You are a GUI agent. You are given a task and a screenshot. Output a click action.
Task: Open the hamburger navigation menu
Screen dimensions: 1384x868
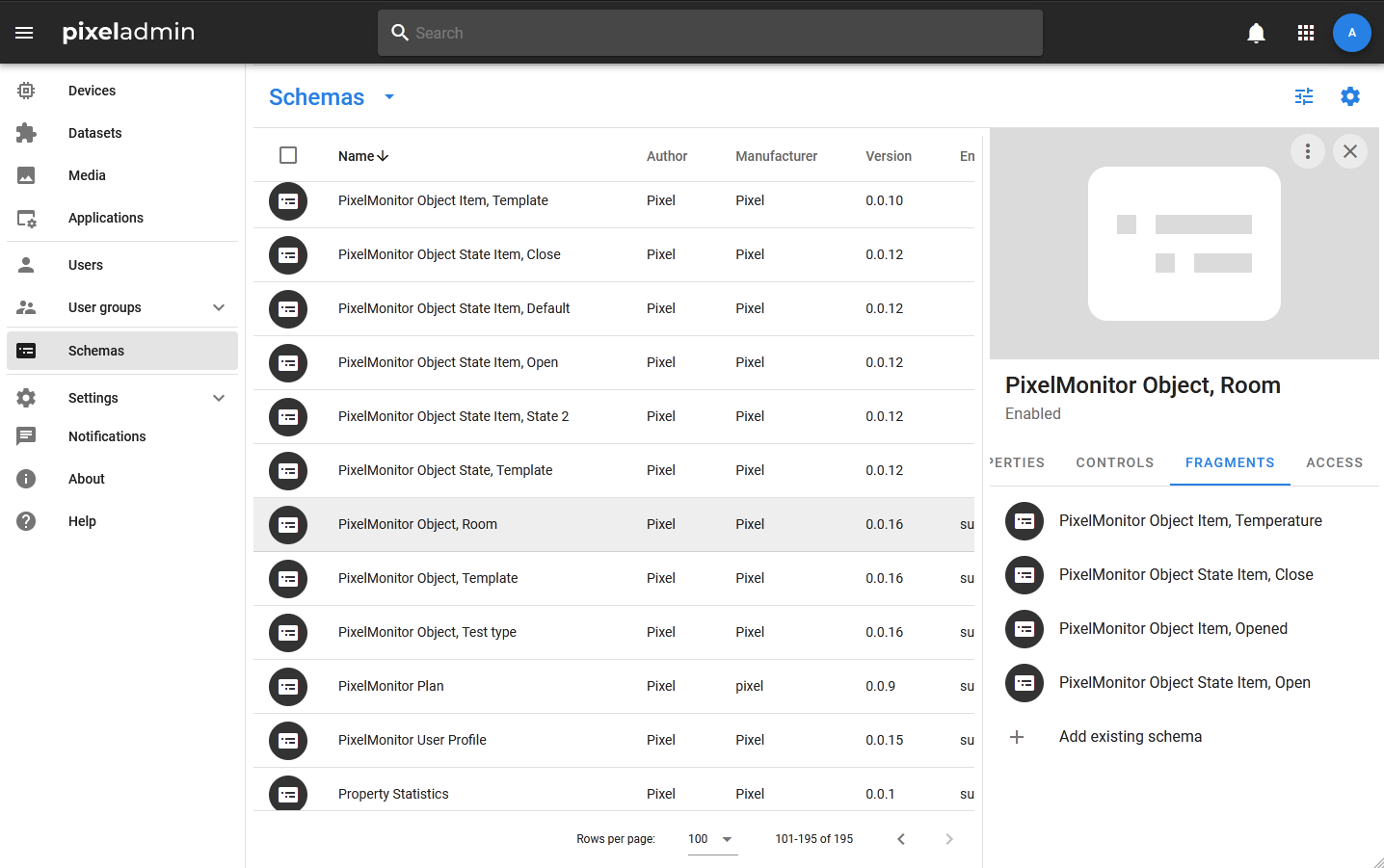point(24,33)
